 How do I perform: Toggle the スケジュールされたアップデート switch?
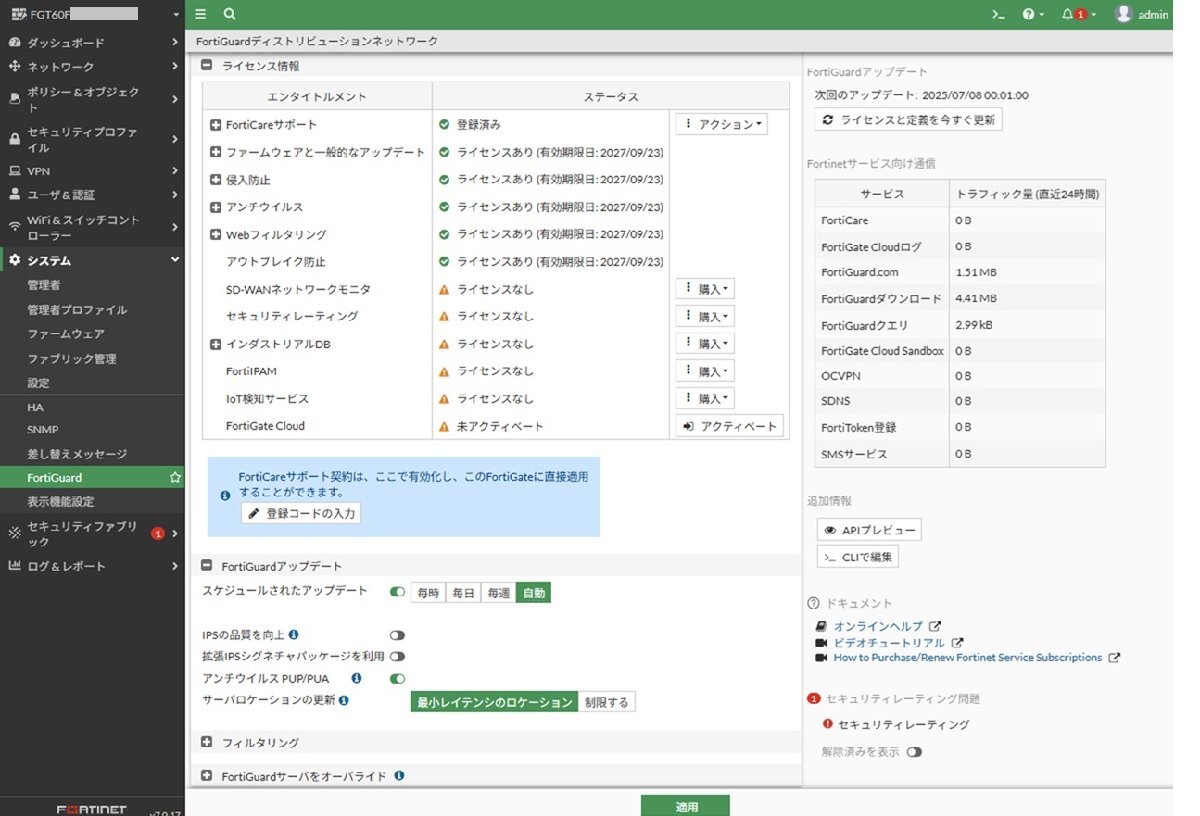pos(397,592)
